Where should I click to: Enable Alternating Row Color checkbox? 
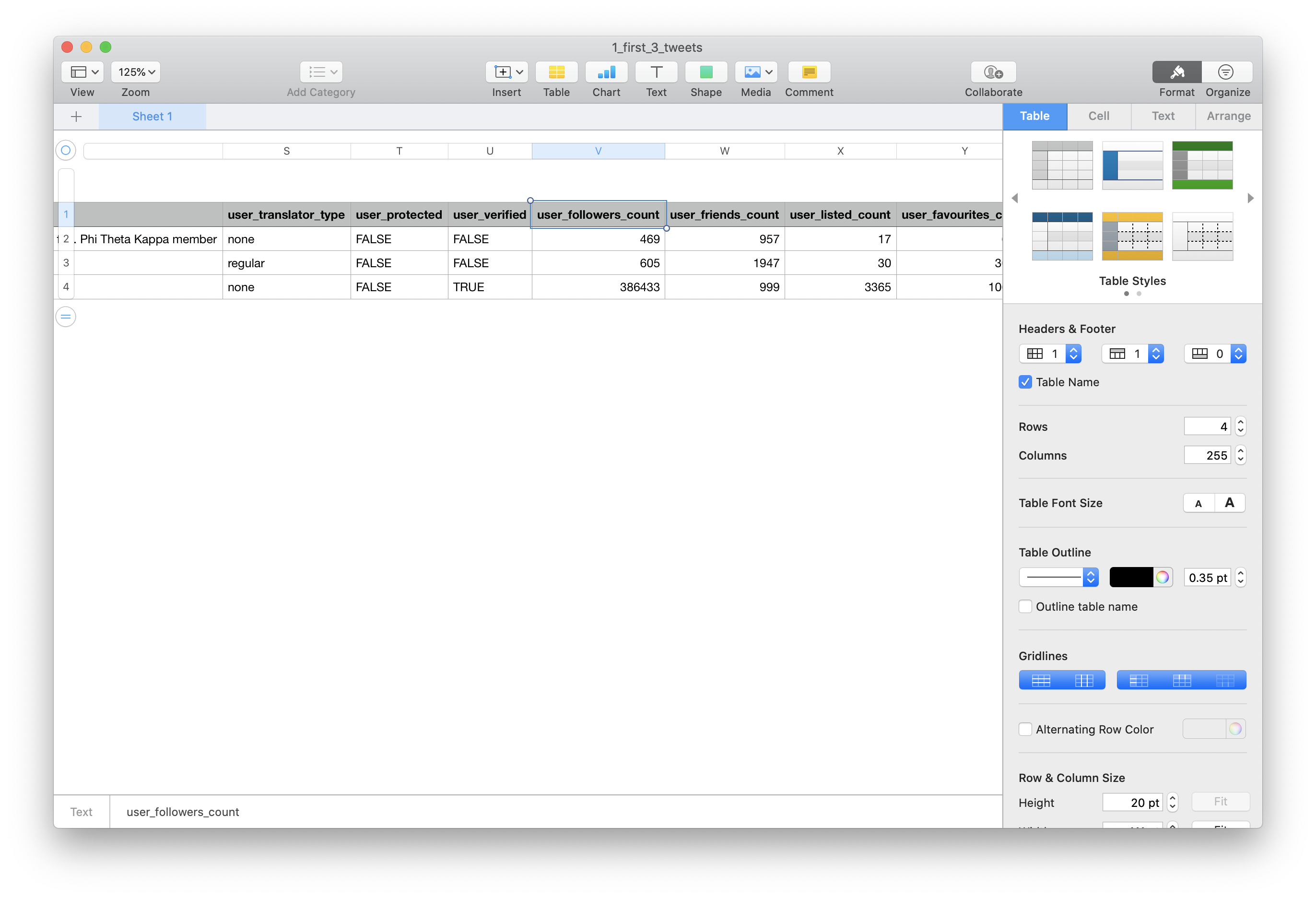click(x=1025, y=730)
